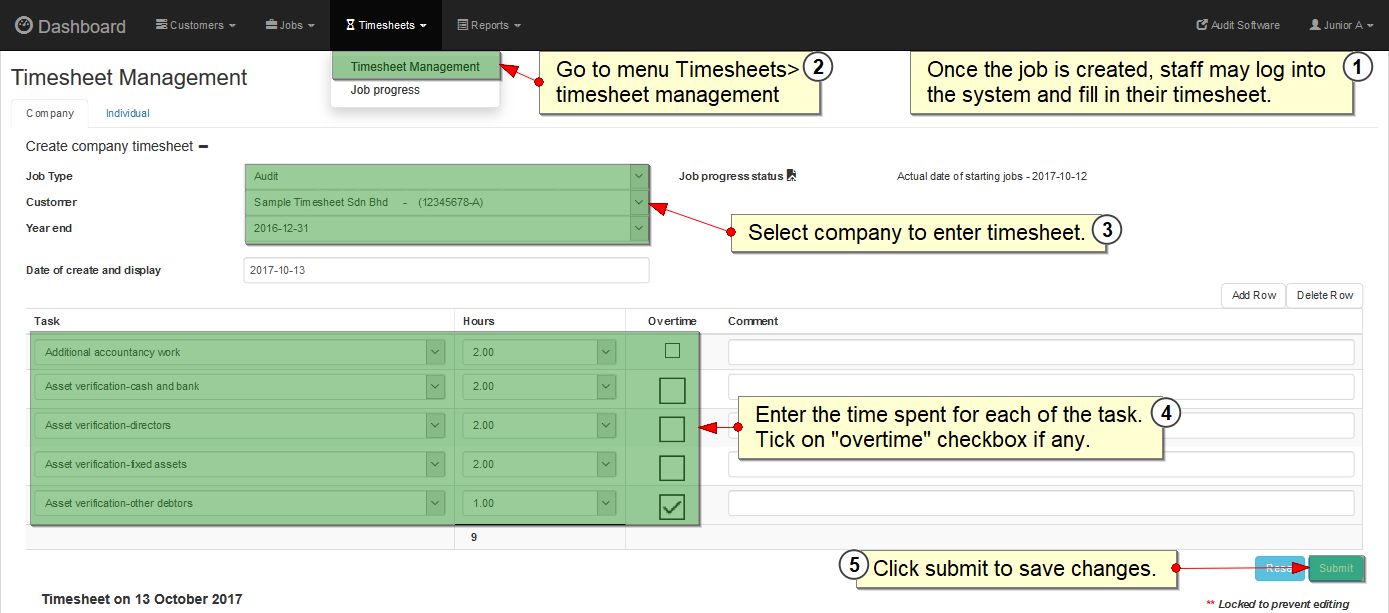The image size is (1389, 613).
Task: Tick overtime for Additional accountancy work
Action: (x=672, y=351)
